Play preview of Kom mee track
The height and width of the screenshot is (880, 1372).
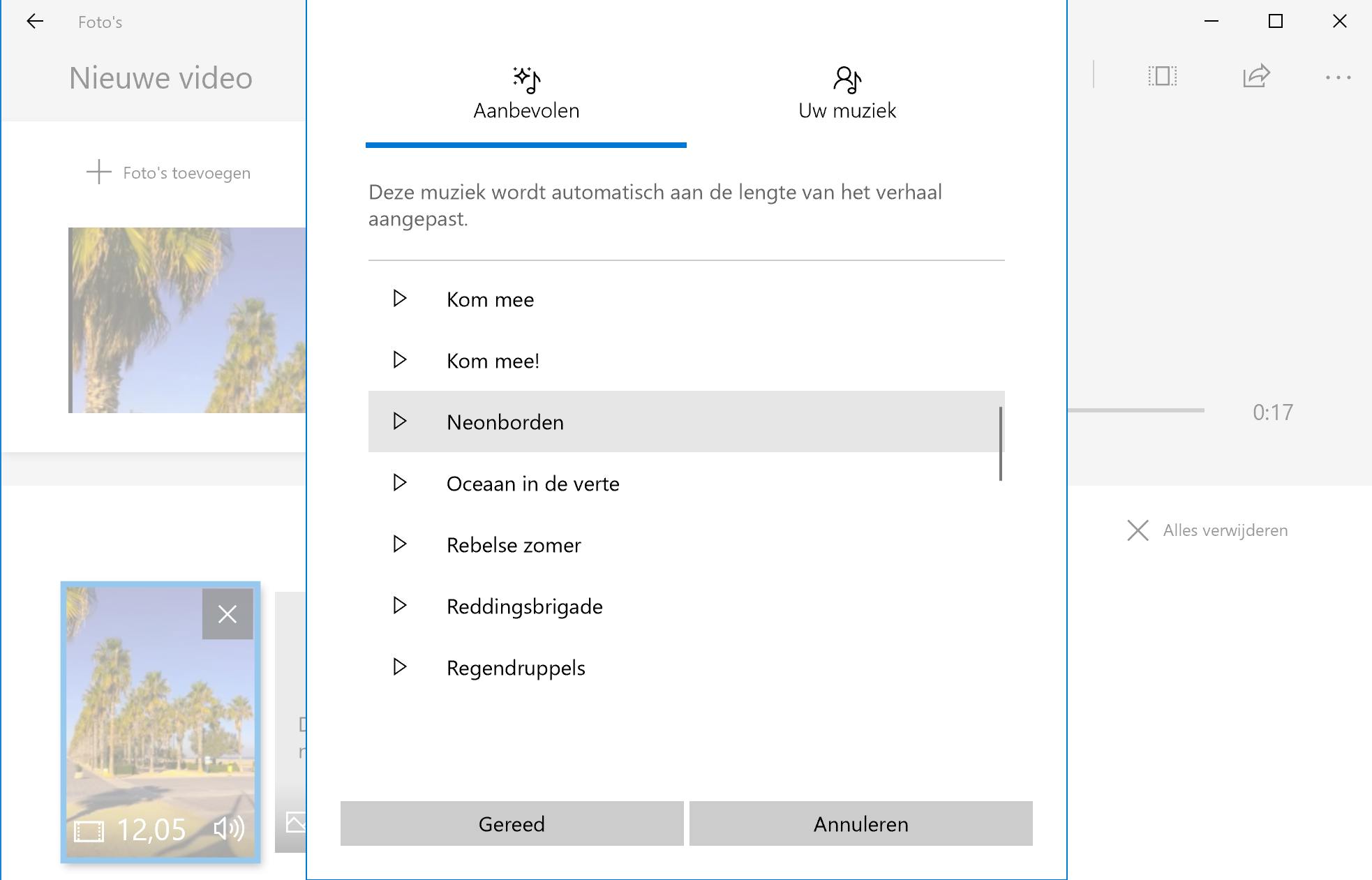(400, 299)
